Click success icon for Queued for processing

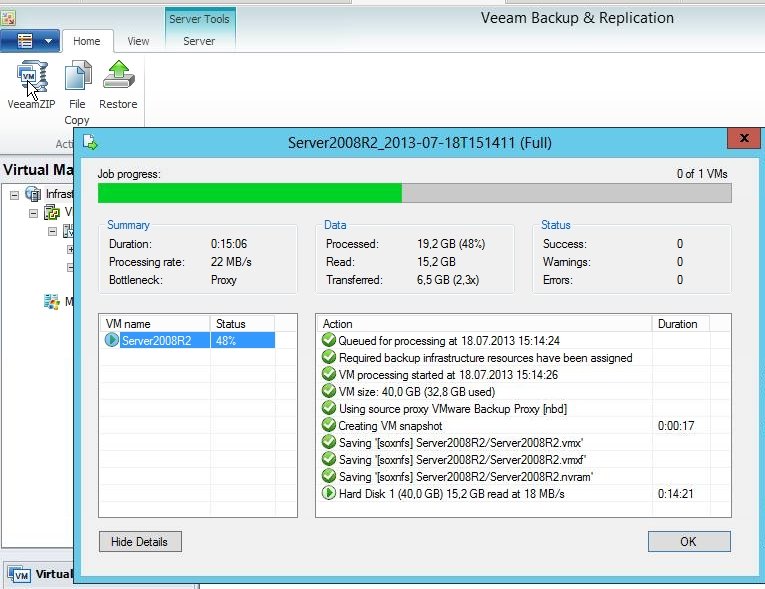tap(329, 340)
